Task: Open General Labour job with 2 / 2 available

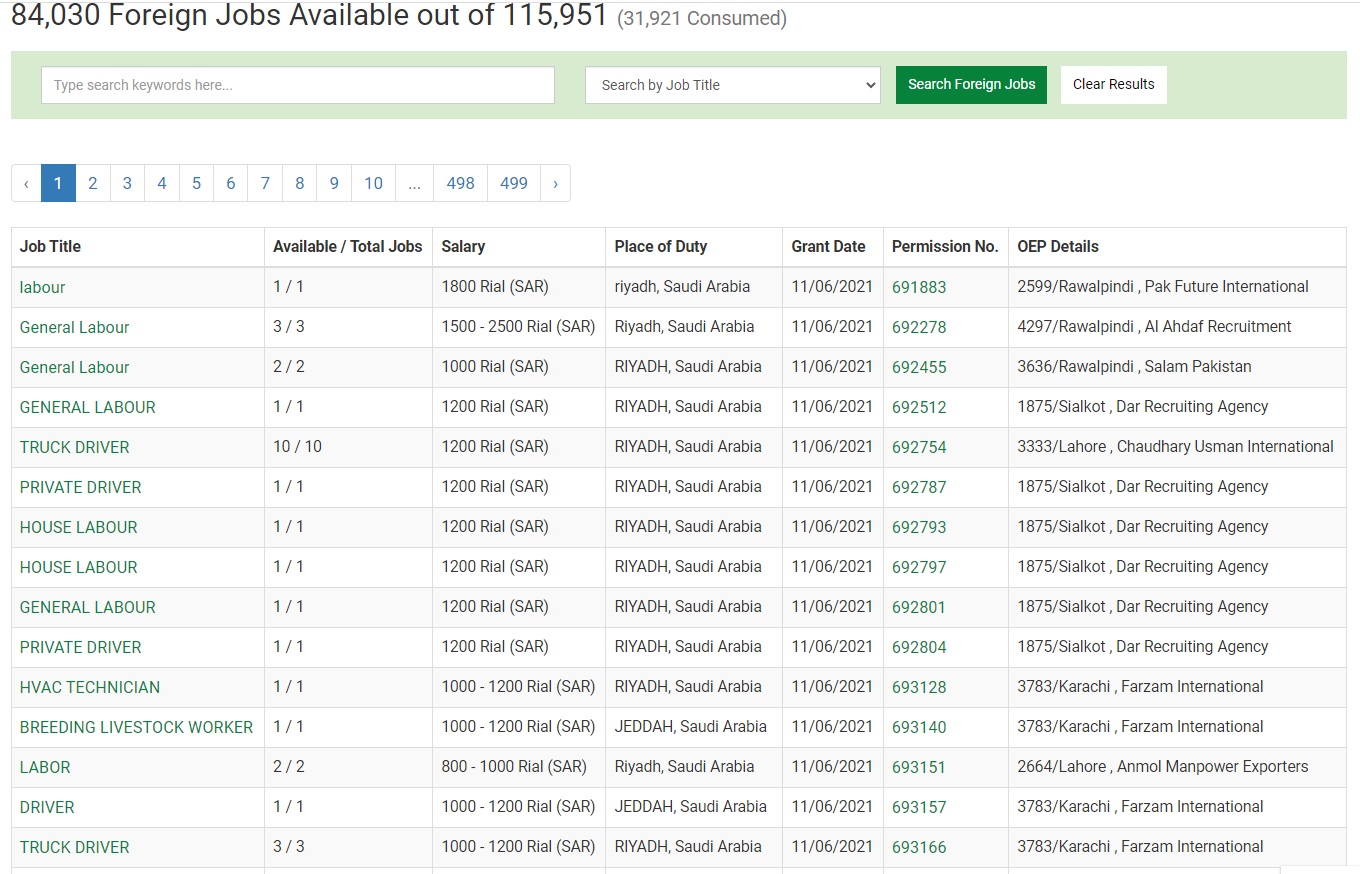Action: (x=74, y=367)
